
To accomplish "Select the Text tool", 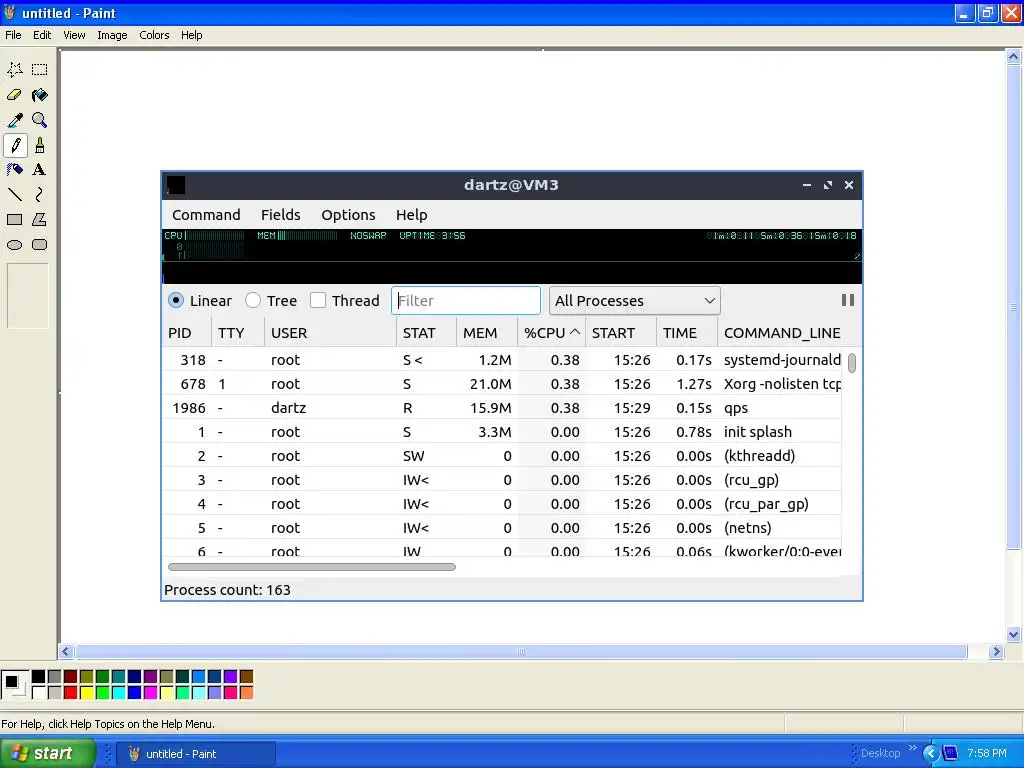I will 40,170.
